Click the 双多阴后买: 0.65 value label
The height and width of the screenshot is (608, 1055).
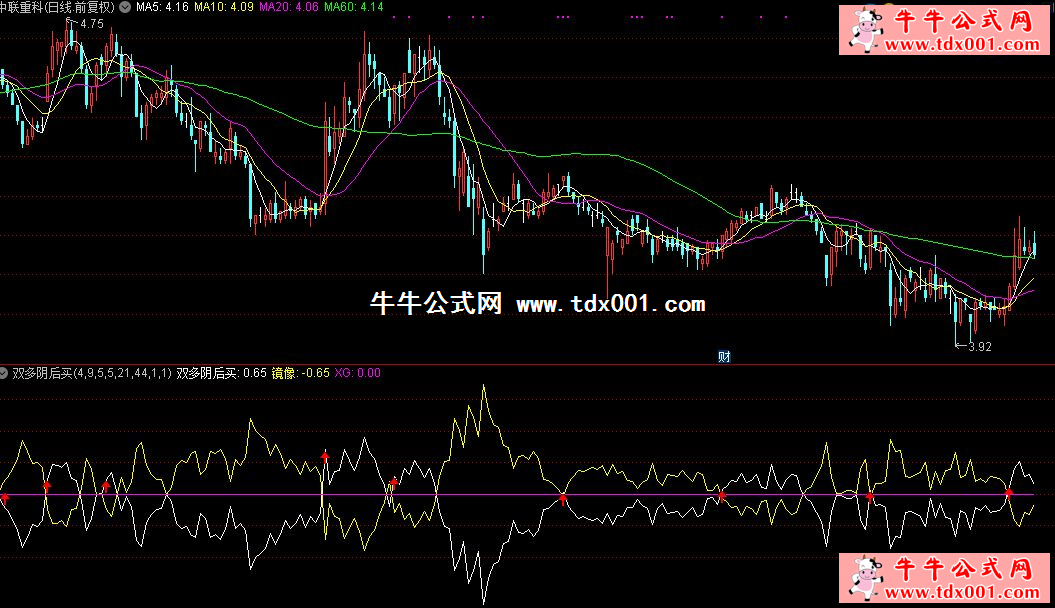click(x=222, y=373)
